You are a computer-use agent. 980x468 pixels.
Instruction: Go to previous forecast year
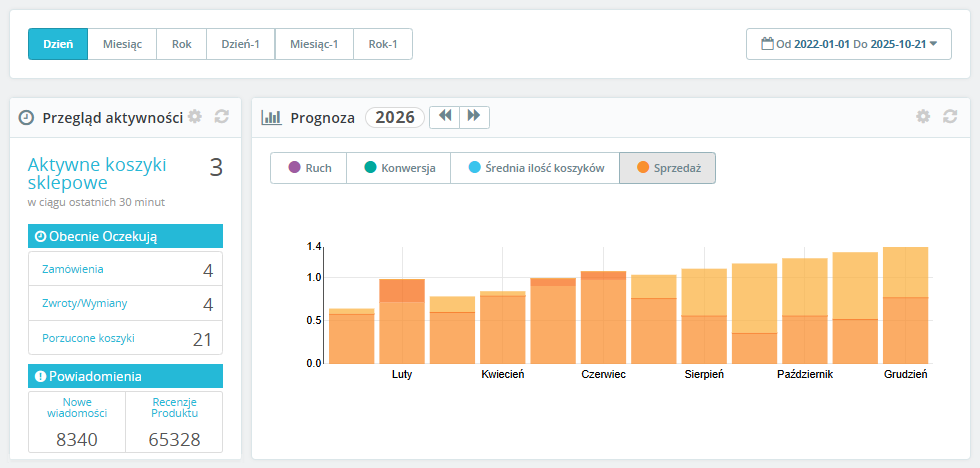coord(445,117)
